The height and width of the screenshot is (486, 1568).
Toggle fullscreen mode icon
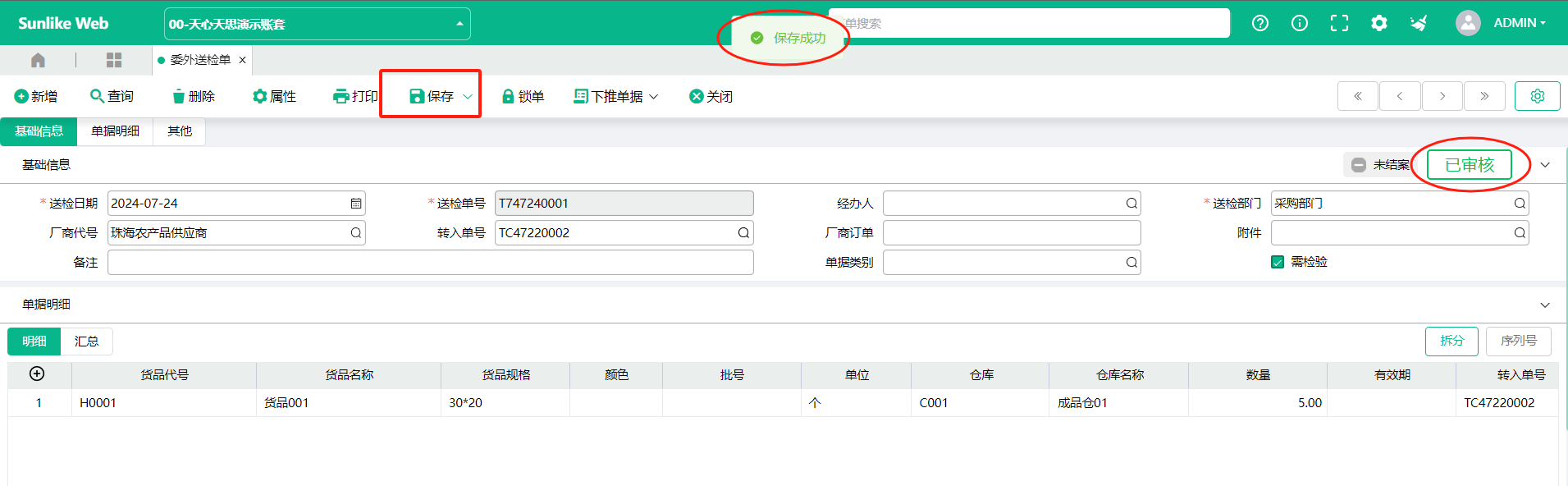(1339, 23)
